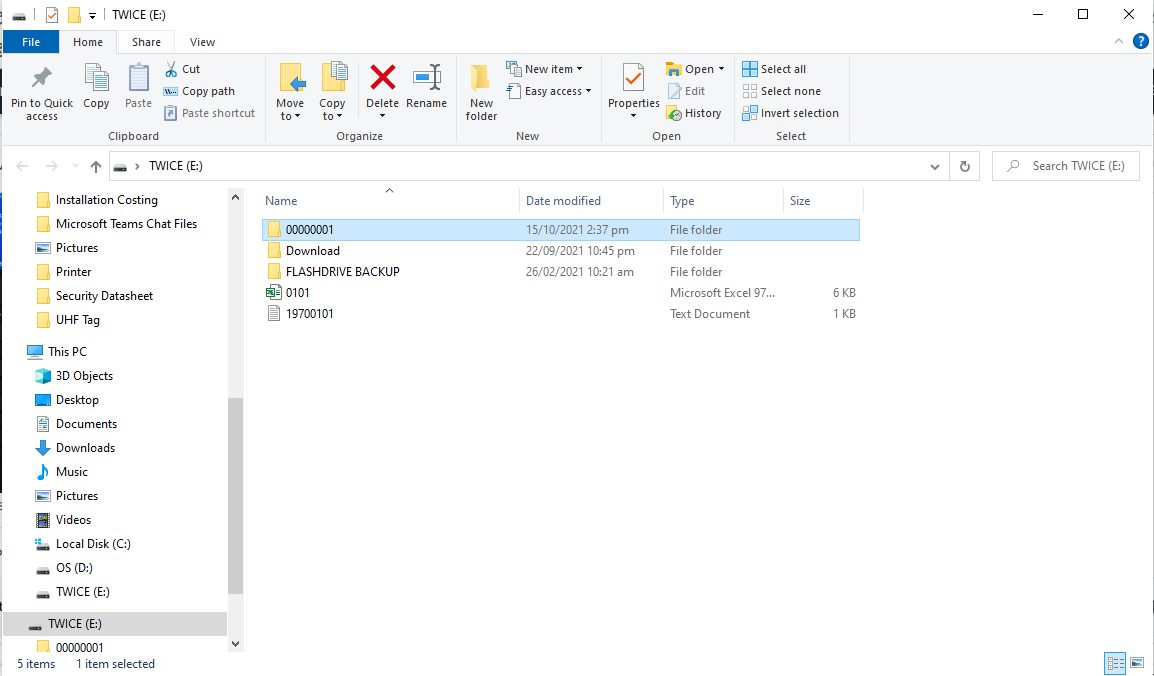This screenshot has height=676, width=1154.
Task: Open Customize Quick Access Toolbar dropdown
Action: point(92,15)
